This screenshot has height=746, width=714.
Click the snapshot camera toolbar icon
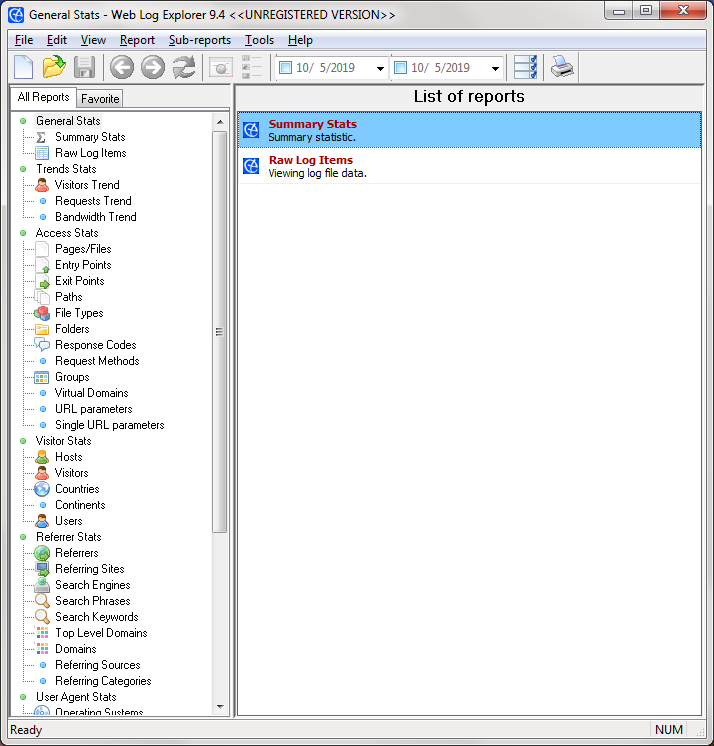point(221,68)
